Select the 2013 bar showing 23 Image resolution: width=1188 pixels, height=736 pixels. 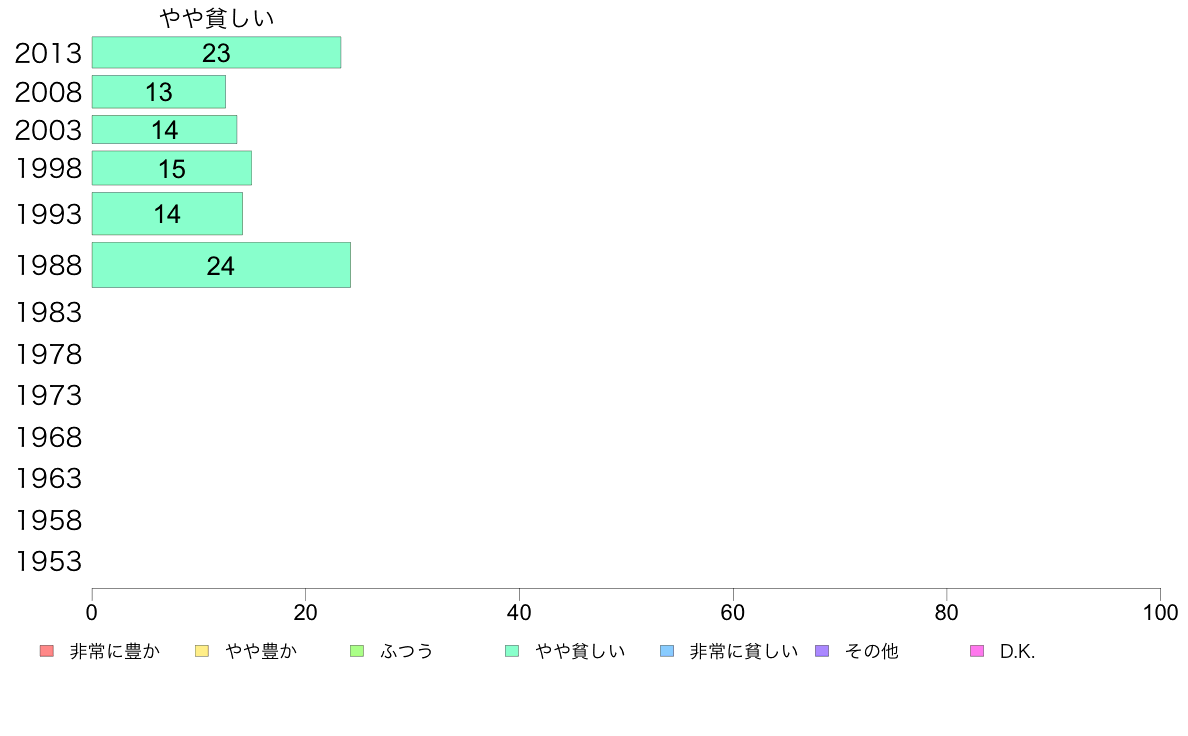click(217, 52)
